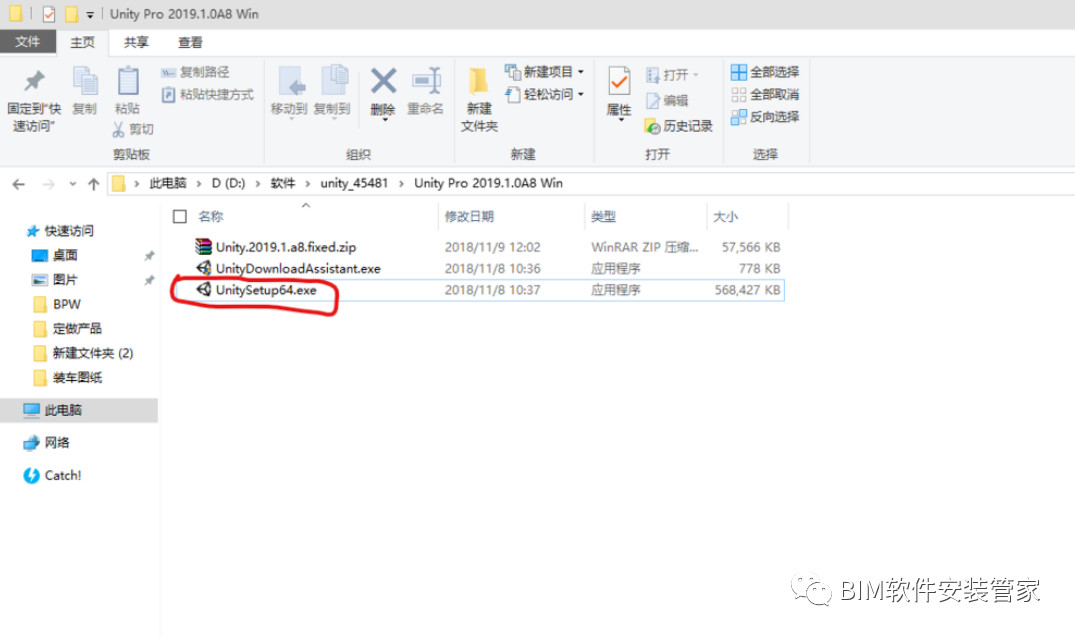The width and height of the screenshot is (1075, 637).
Task: Click 软件 in the address path
Action: click(282, 183)
